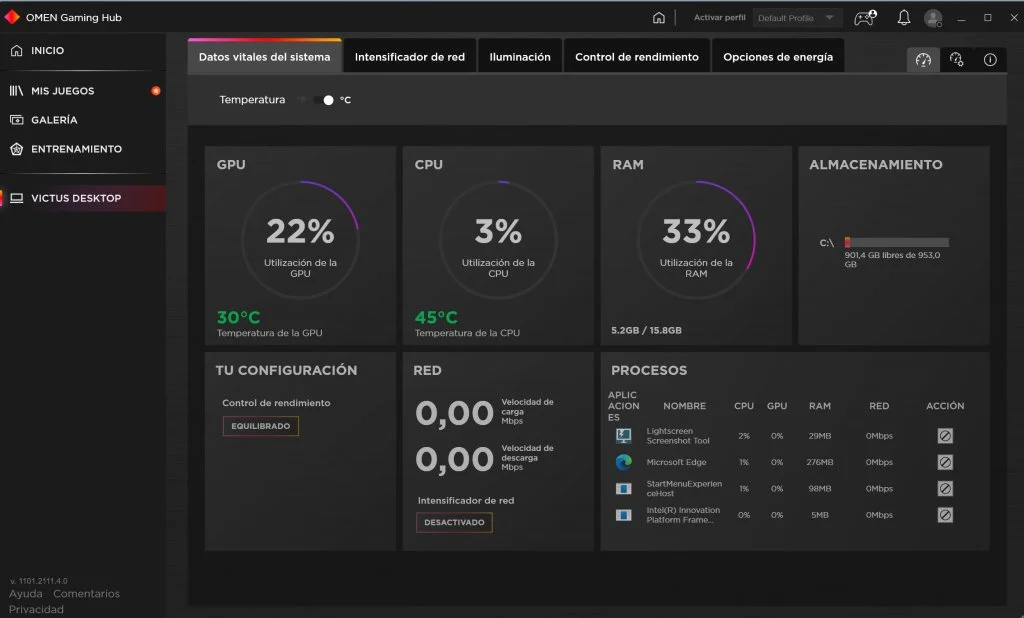Open the Opciones de energía tab
The image size is (1024, 618).
(778, 57)
